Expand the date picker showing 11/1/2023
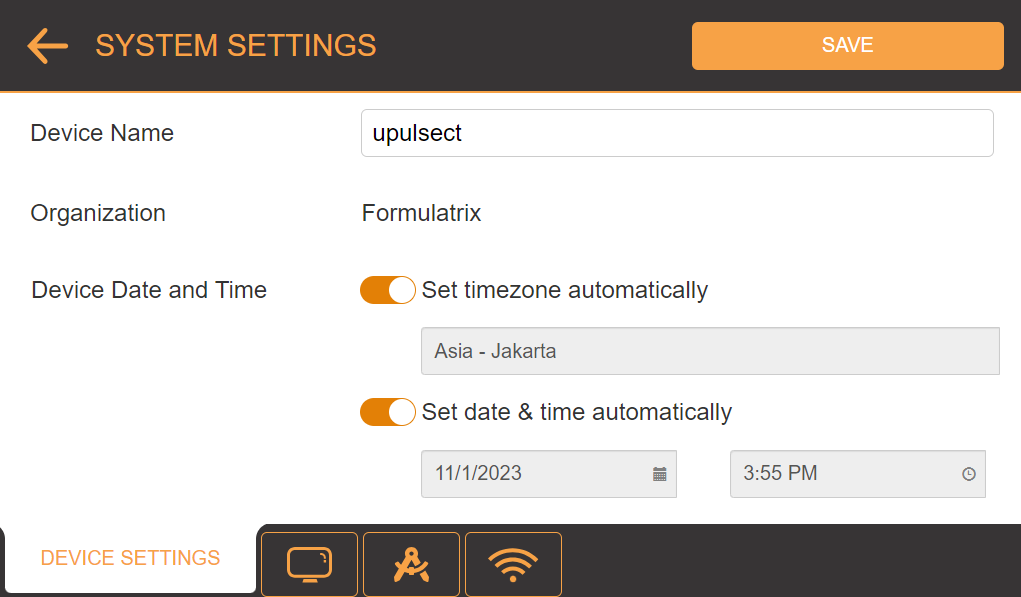Viewport: 1021px width, 597px height. point(549,474)
